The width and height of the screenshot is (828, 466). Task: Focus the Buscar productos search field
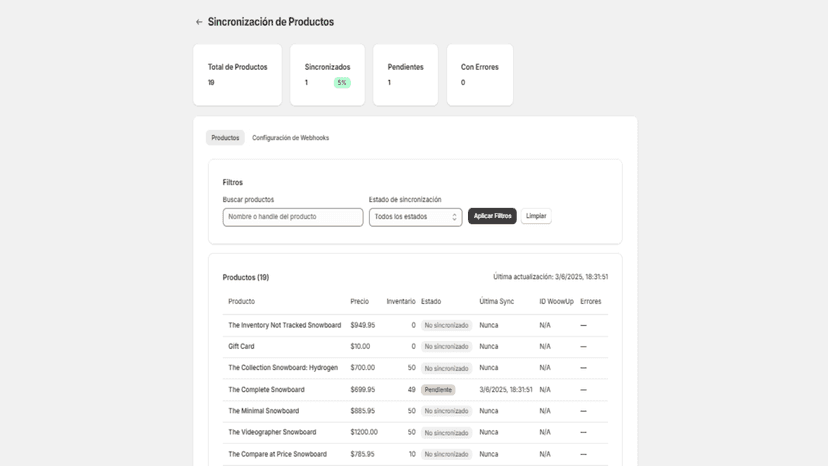(293, 217)
